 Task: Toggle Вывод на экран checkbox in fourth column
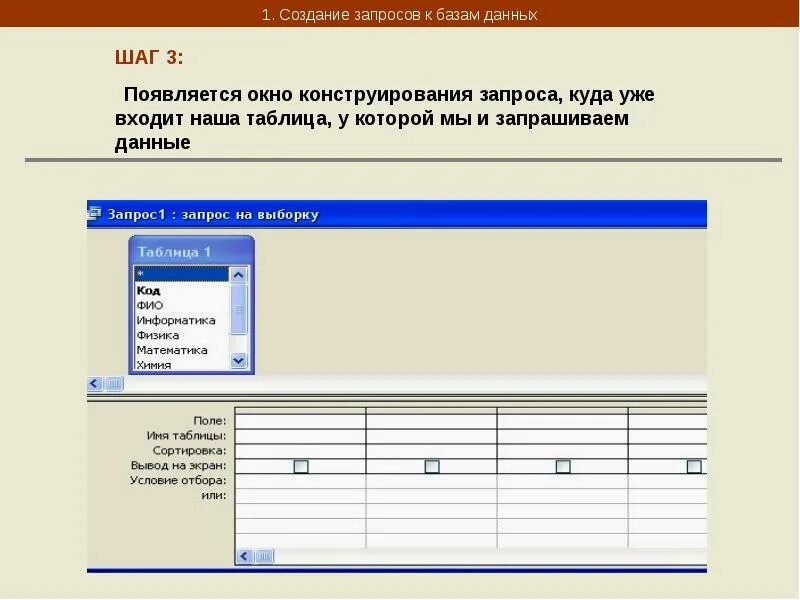[694, 466]
